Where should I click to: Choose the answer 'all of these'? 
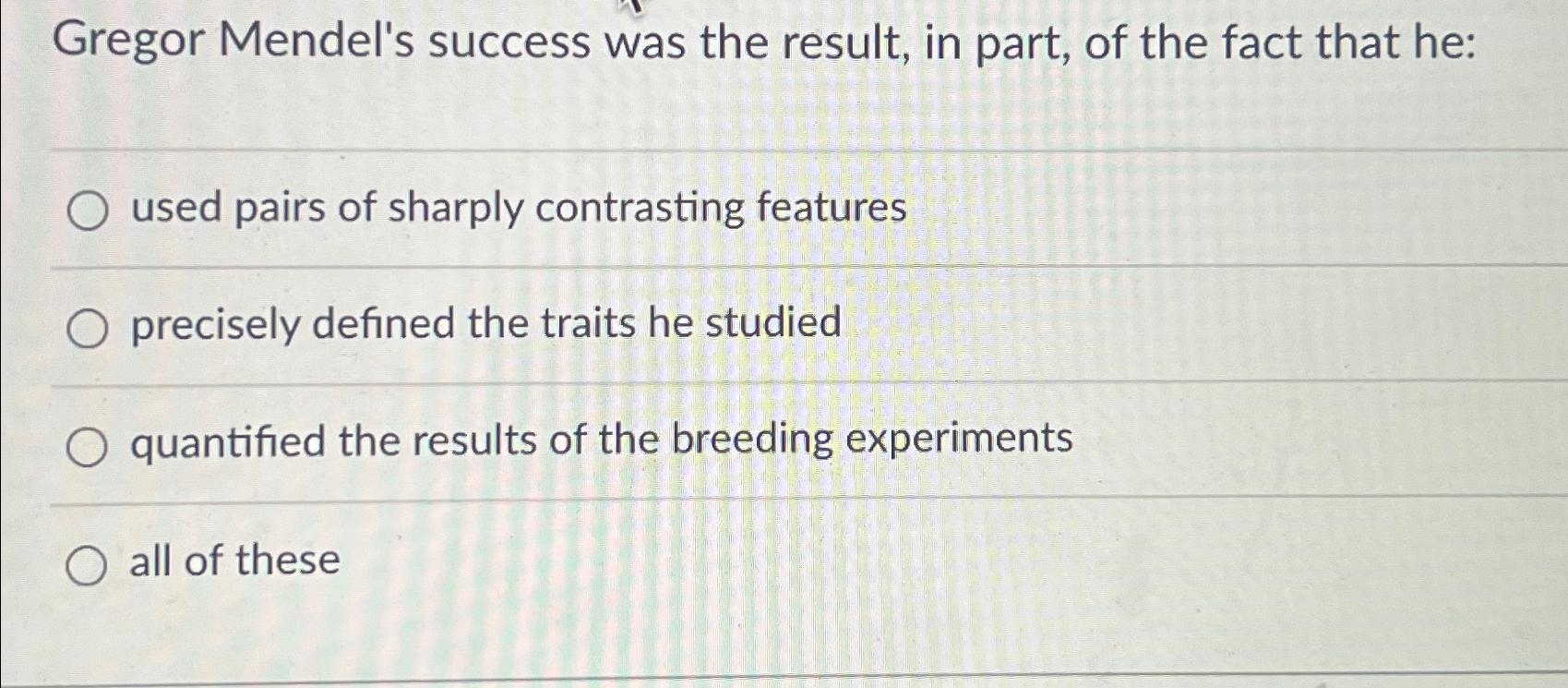233,561
